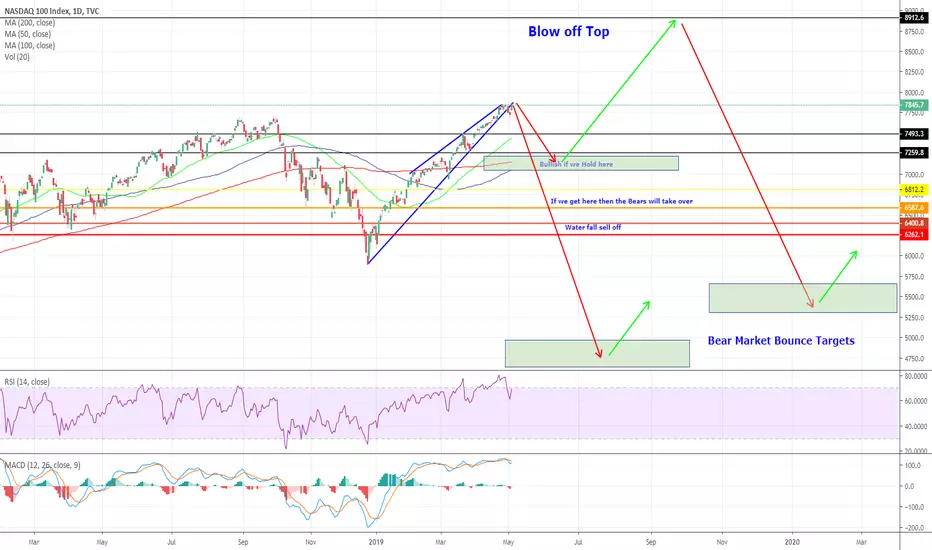The width and height of the screenshot is (932, 550).
Task: Click the red 6262.1 price label
Action: 914,235
